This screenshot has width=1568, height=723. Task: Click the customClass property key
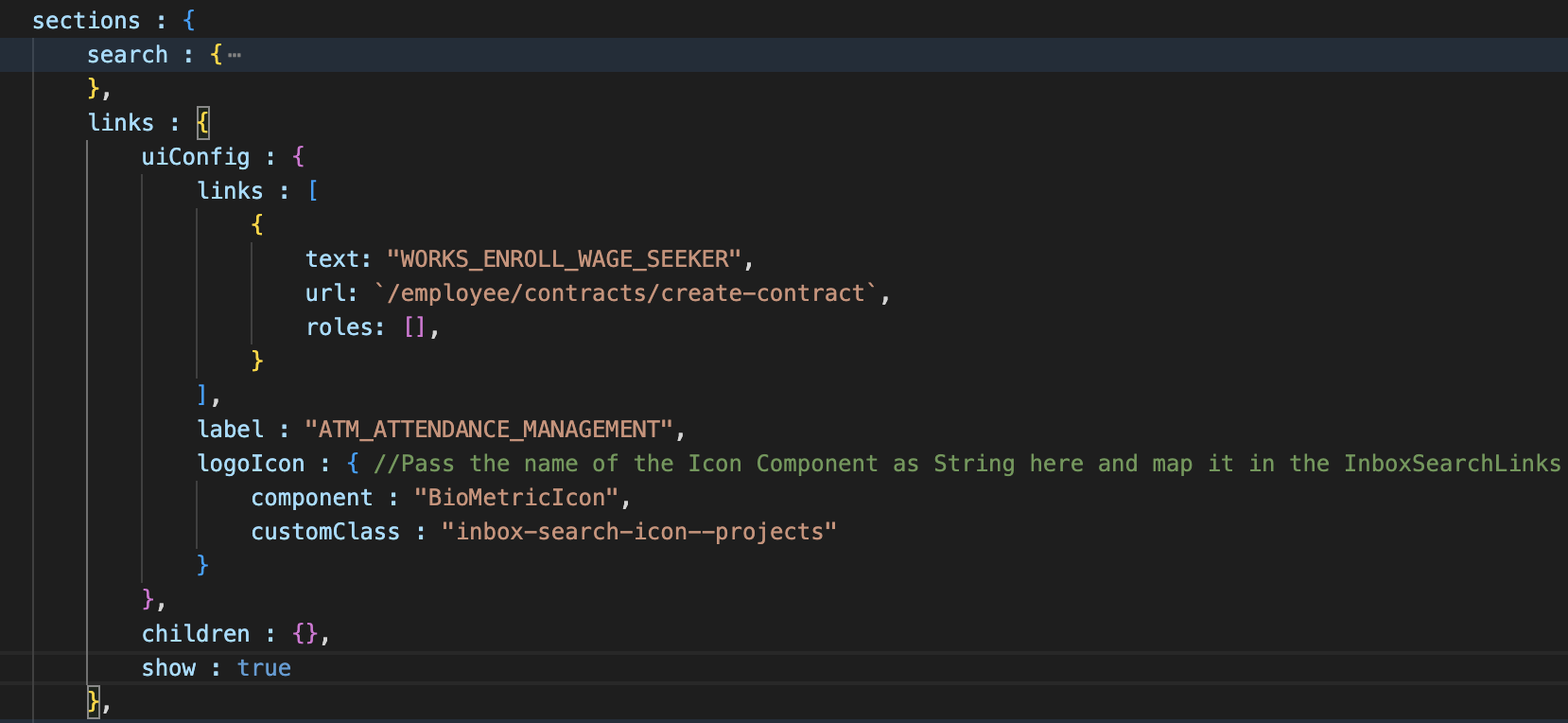pos(324,532)
